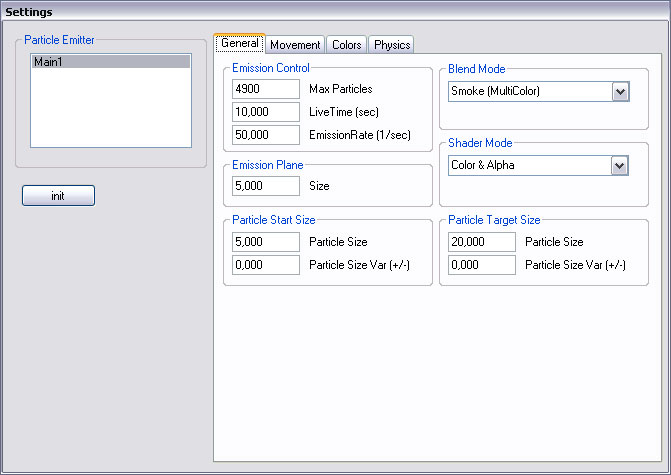This screenshot has height=475, width=671.
Task: Click the Settings window title bar
Action: [335, 11]
